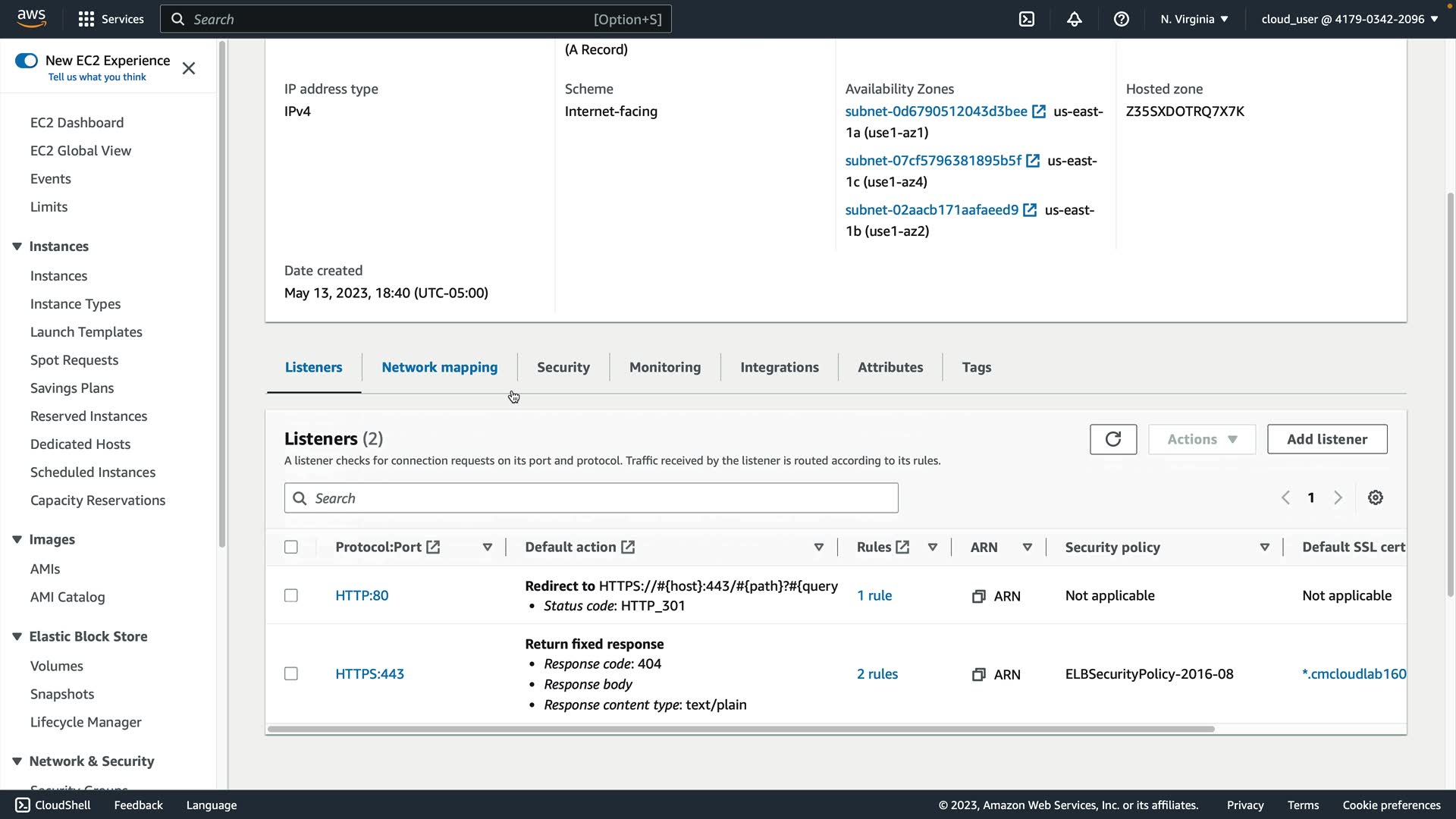Open the Actions dropdown for listeners
The height and width of the screenshot is (819, 1456).
click(x=1201, y=439)
